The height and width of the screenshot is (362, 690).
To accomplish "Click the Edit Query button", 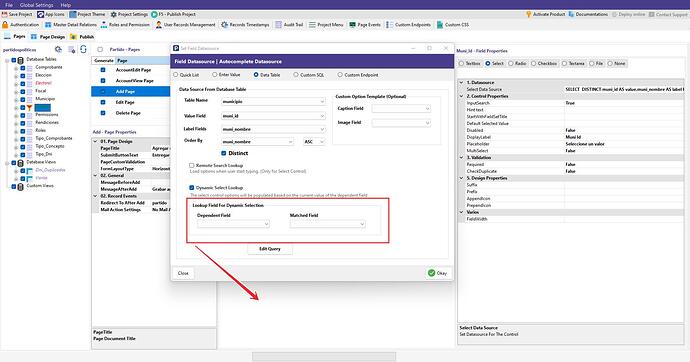I will 270,249.
